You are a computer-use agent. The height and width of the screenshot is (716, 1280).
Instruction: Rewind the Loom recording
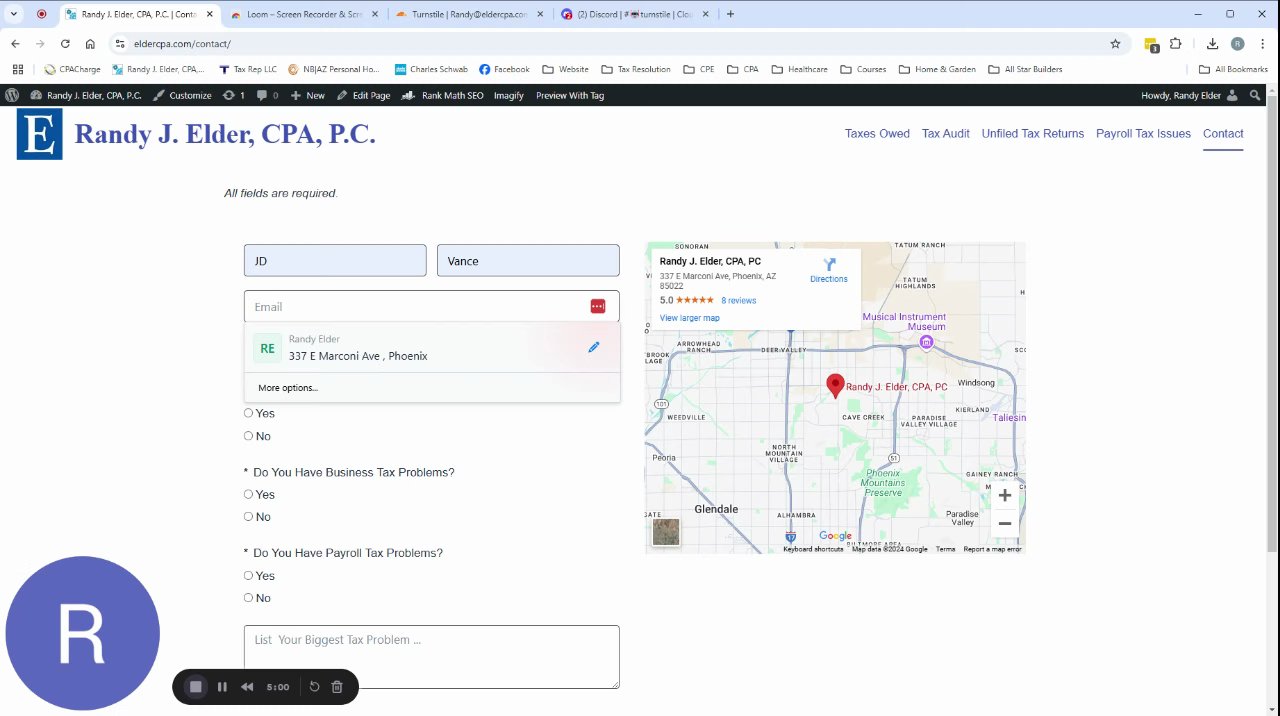247,687
